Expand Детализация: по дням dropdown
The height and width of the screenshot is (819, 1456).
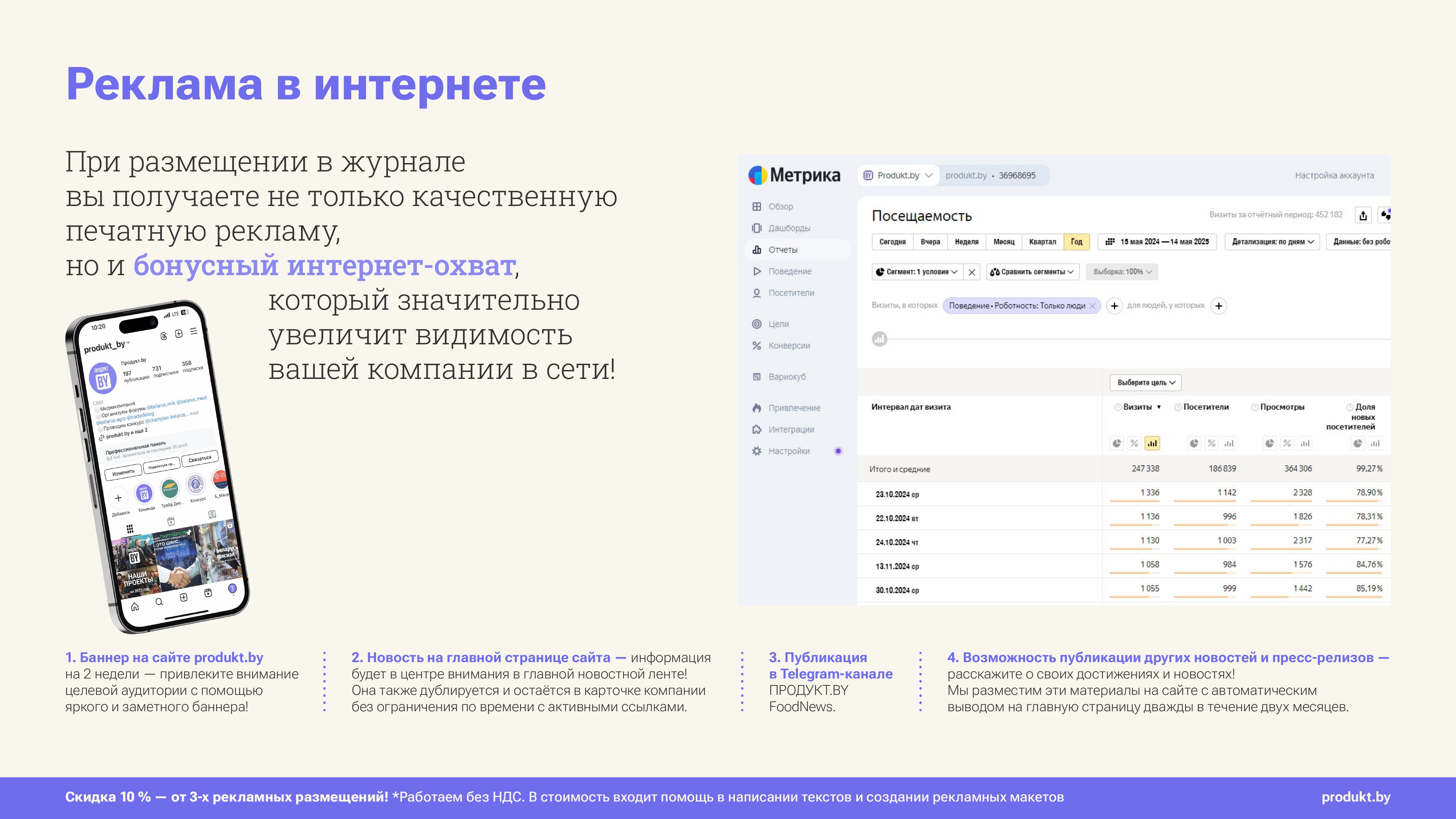1272,242
